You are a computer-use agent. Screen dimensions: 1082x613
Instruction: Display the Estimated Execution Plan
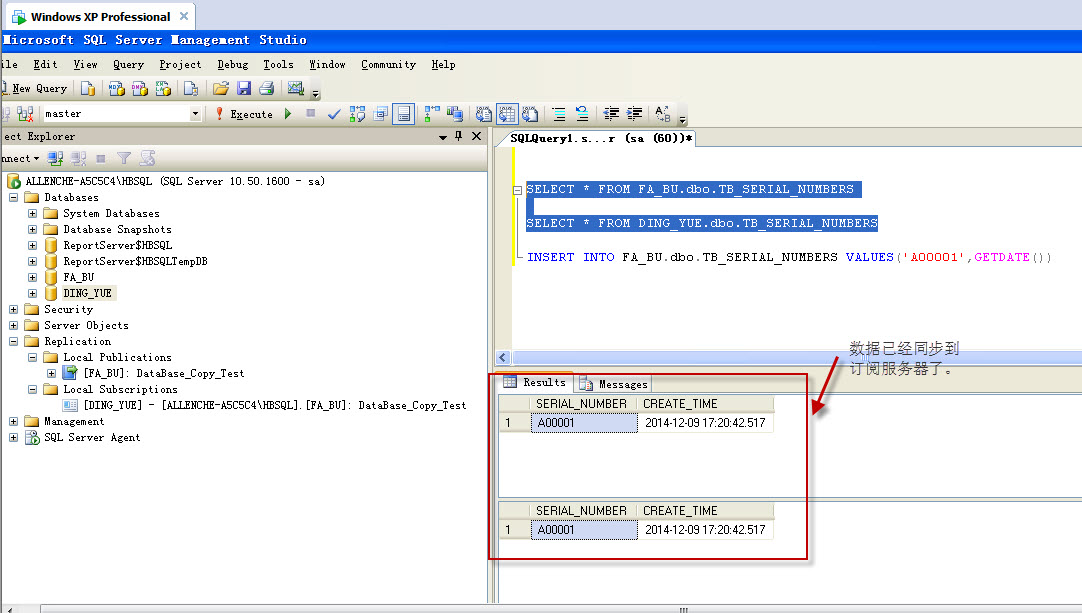coord(357,114)
